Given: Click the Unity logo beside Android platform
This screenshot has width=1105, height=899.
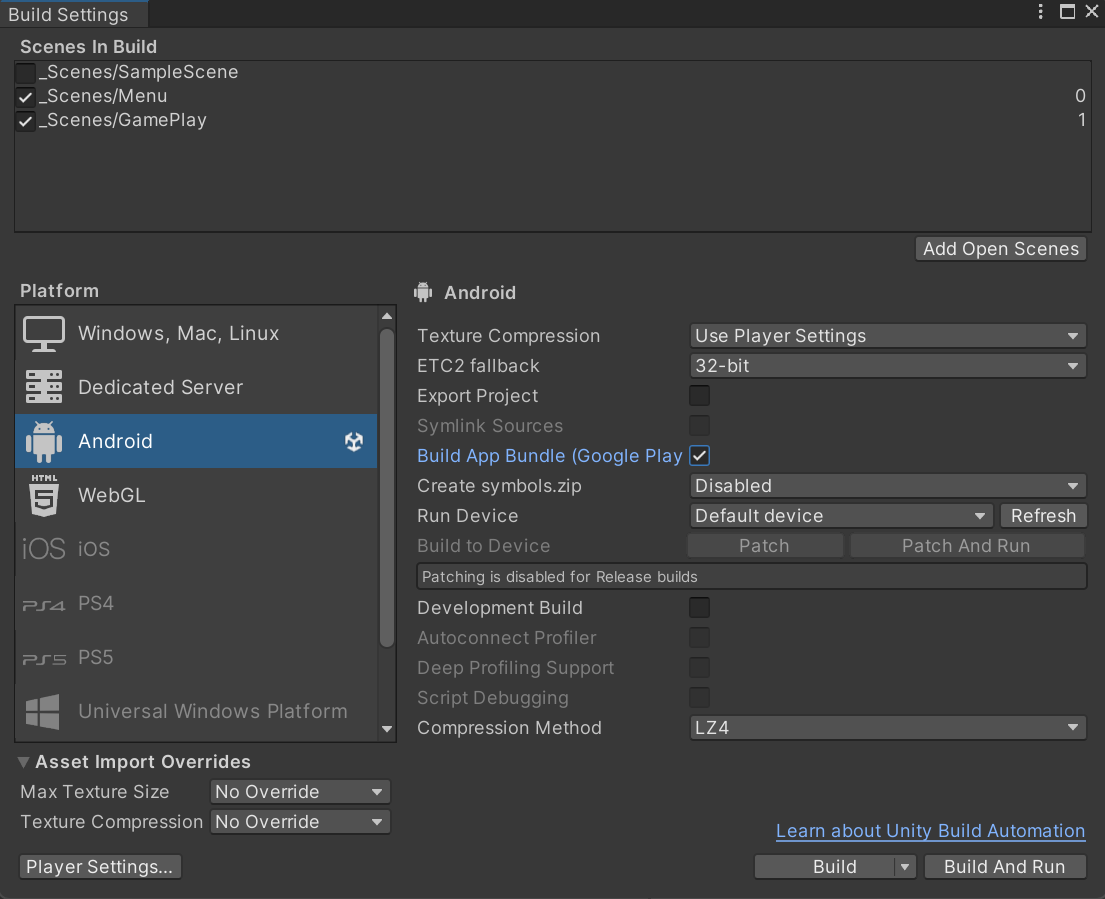Looking at the screenshot, I should click(x=354, y=442).
